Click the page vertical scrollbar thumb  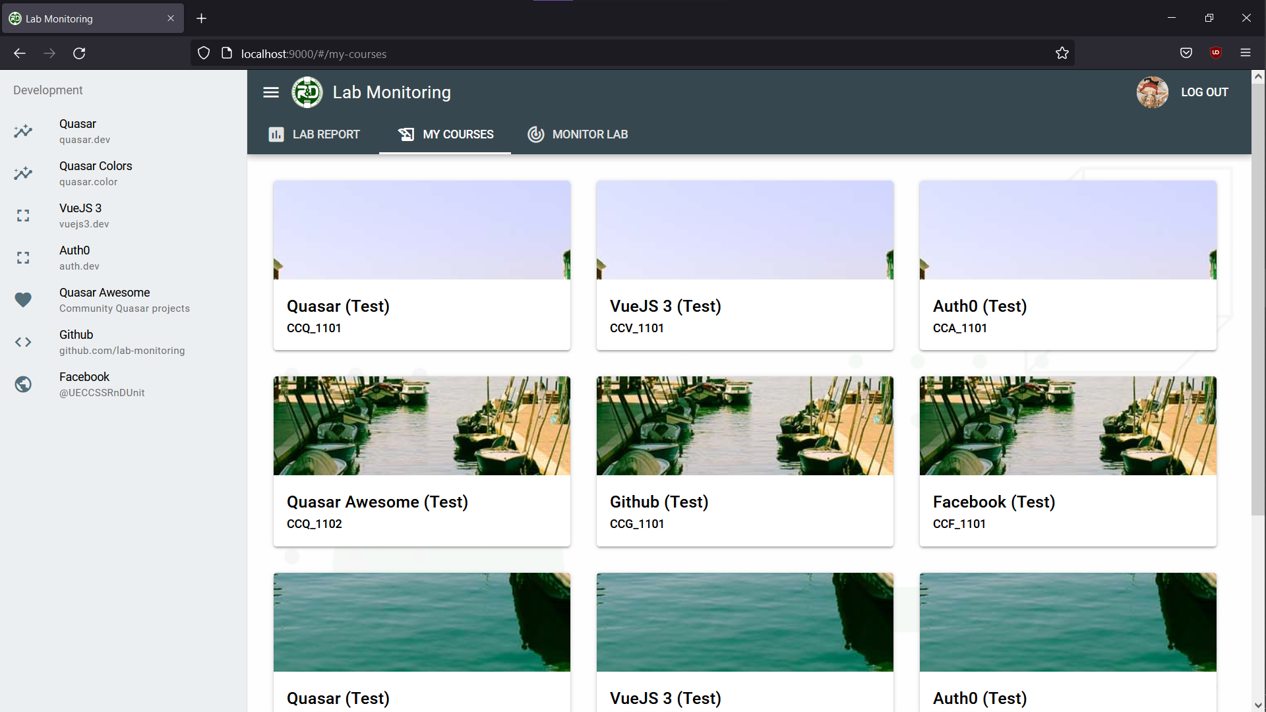pos(1258,300)
